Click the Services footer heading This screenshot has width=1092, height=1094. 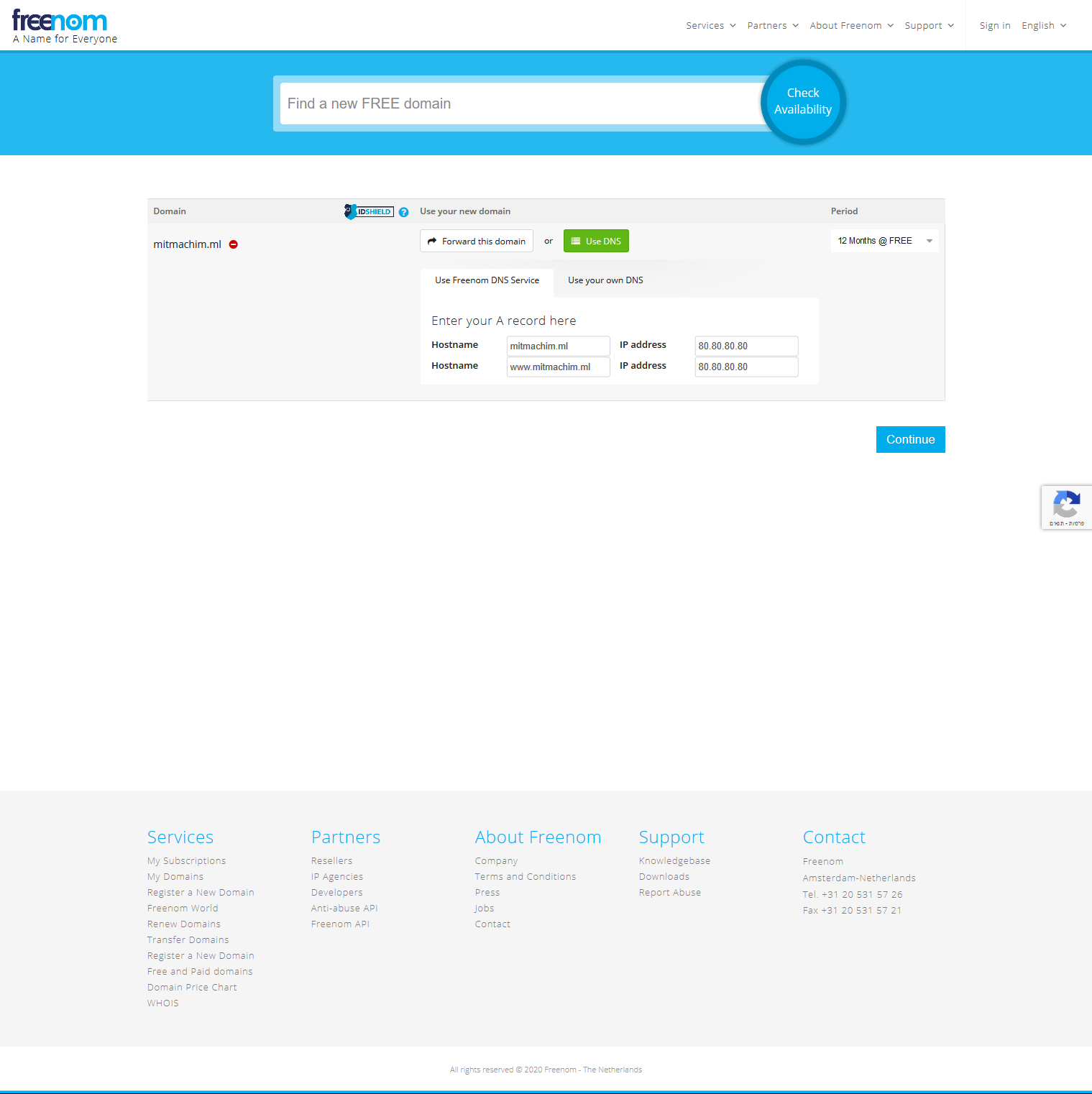click(180, 837)
